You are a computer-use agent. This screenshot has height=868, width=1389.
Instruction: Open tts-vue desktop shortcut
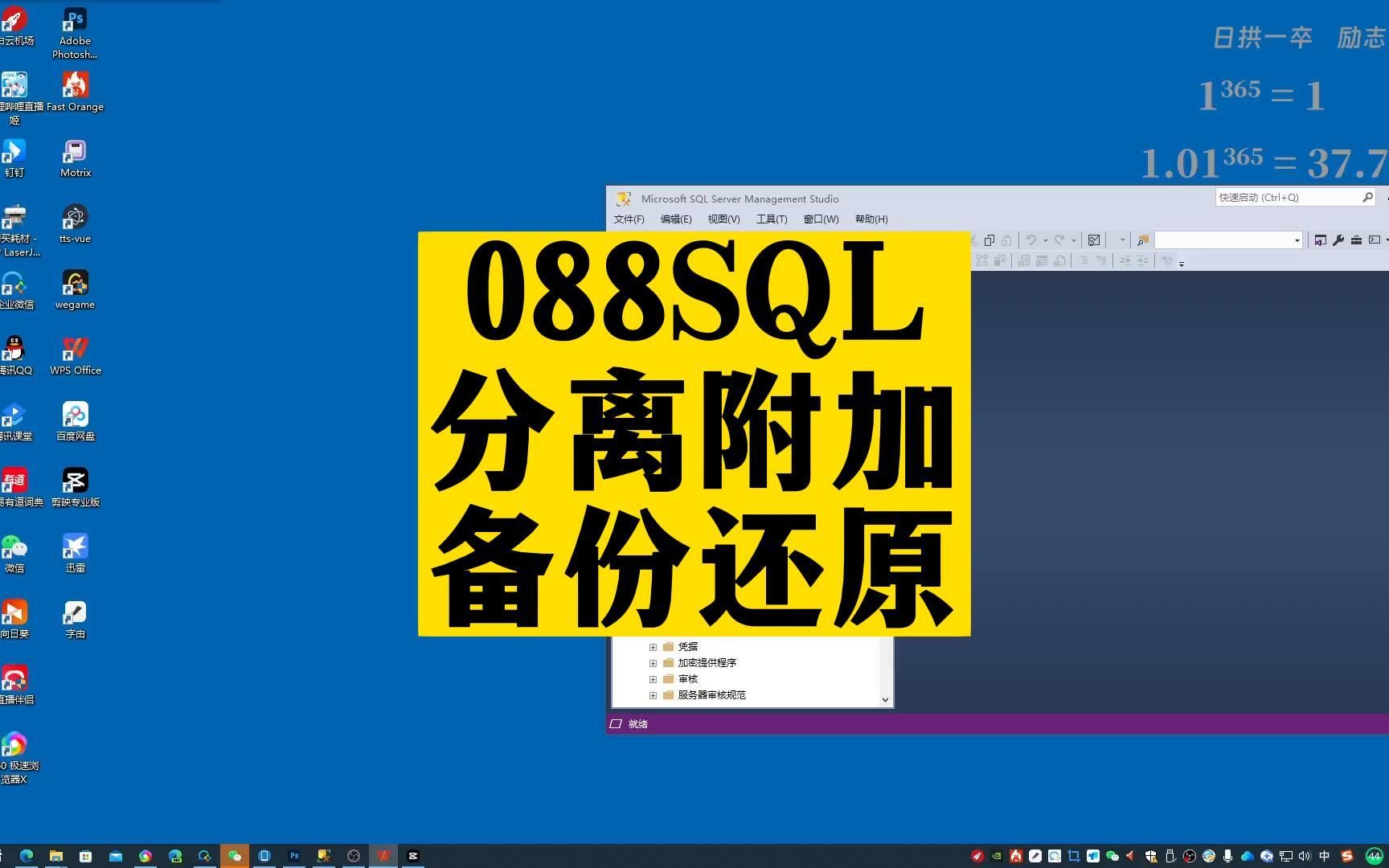pyautogui.click(x=75, y=224)
